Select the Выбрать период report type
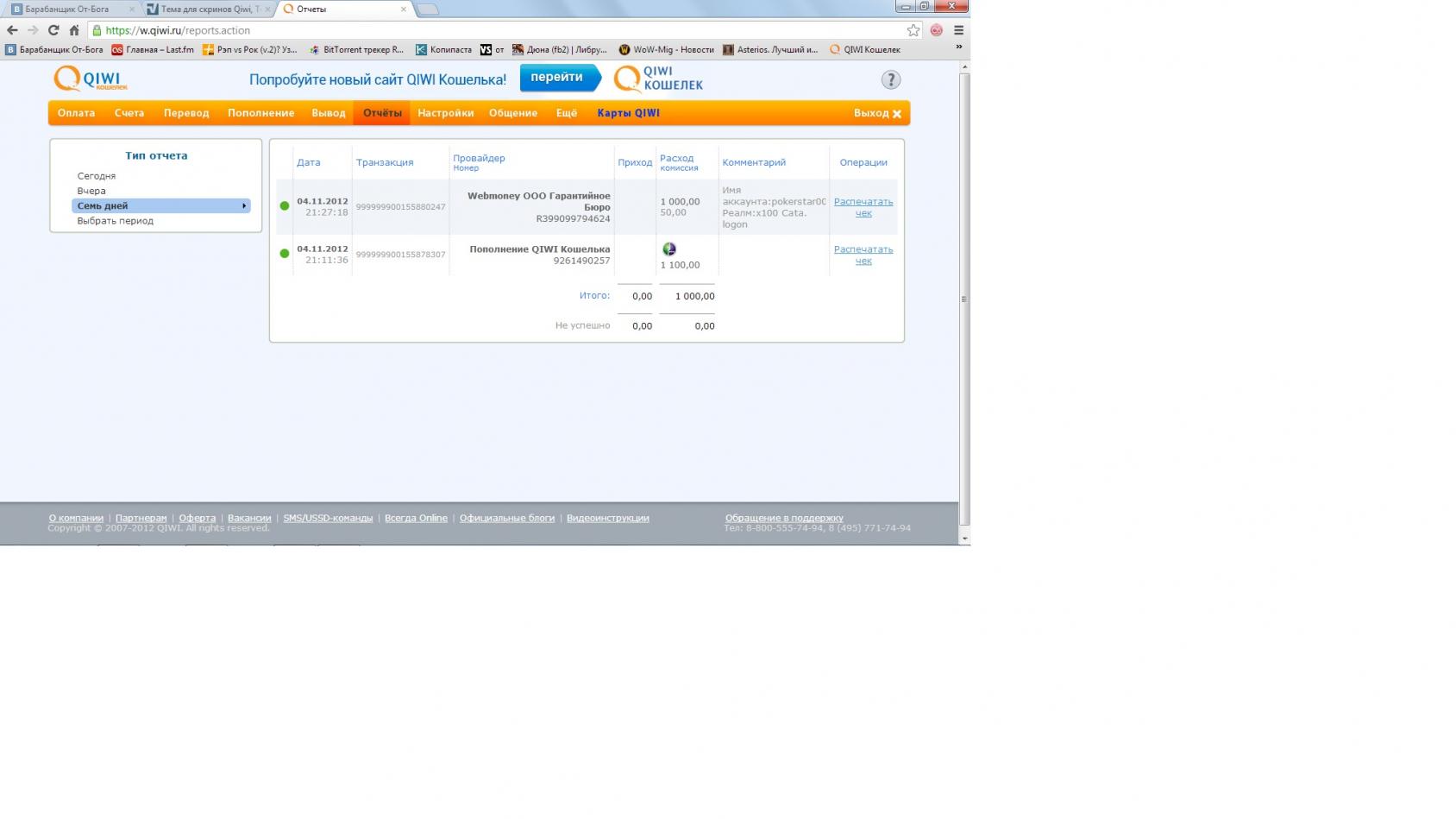The height and width of the screenshot is (819, 1456). click(x=116, y=221)
